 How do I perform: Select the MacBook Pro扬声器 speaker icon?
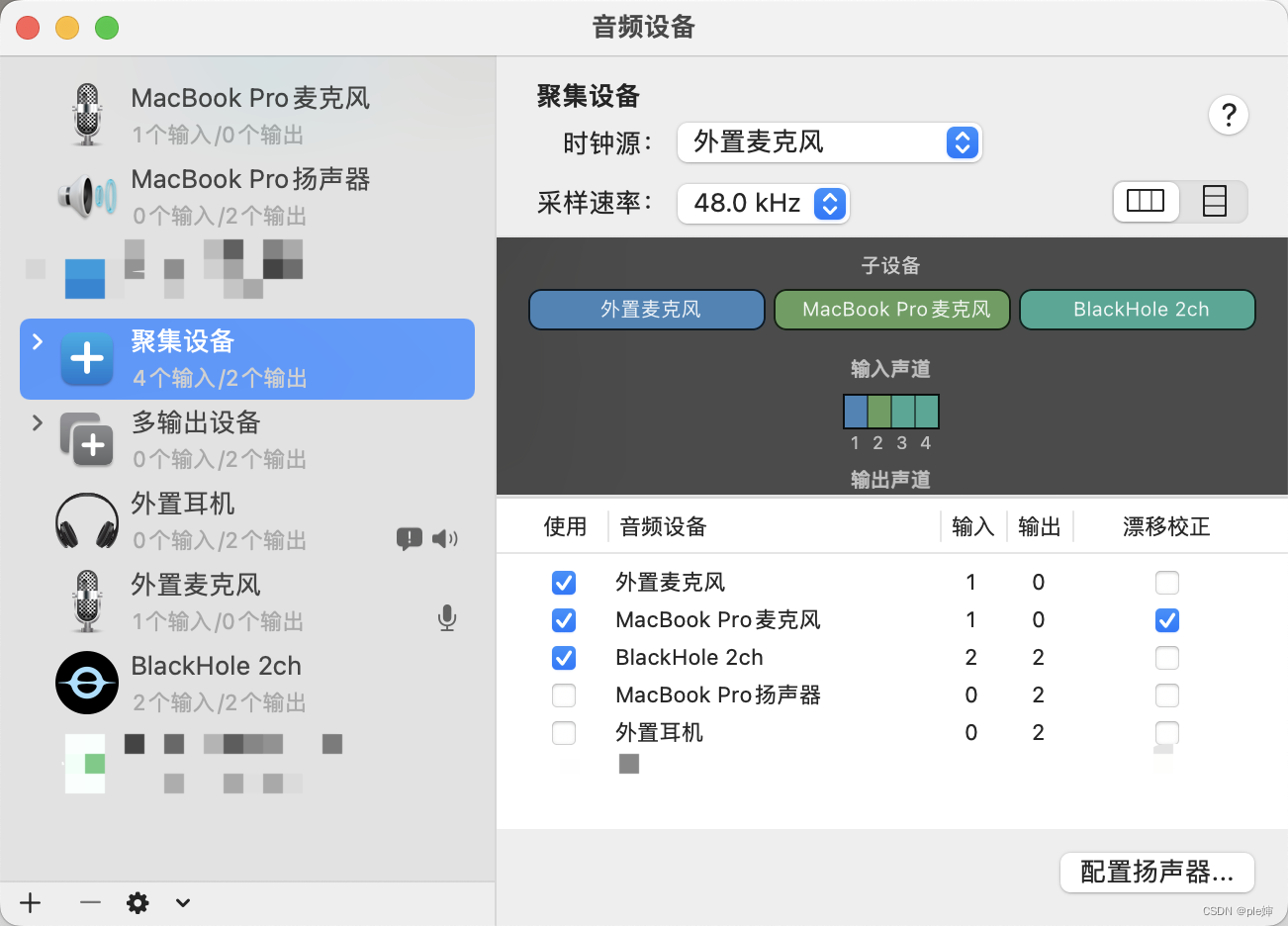(87, 196)
